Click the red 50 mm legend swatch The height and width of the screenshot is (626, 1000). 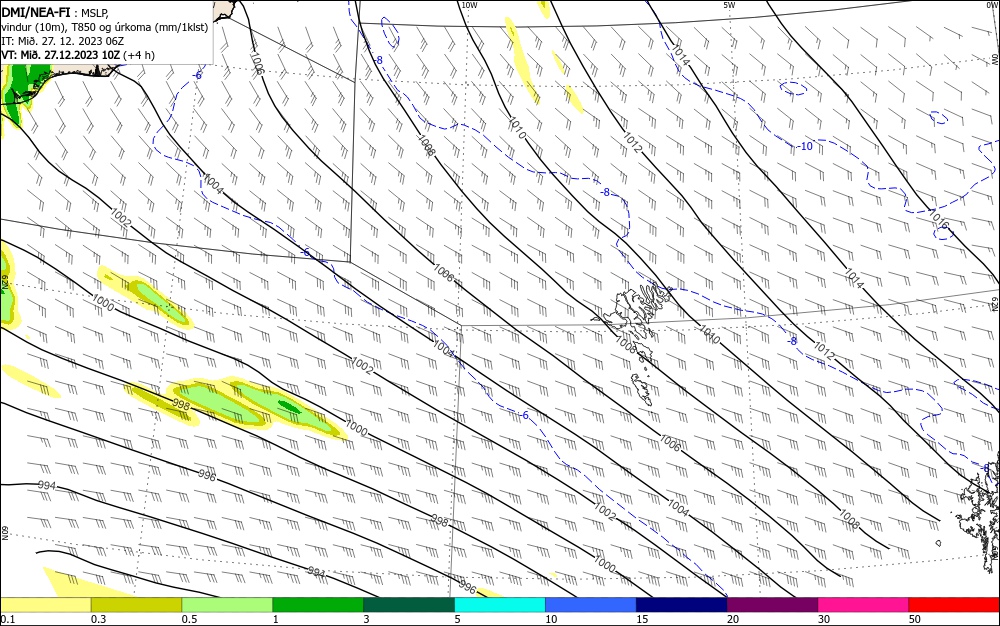[954, 605]
